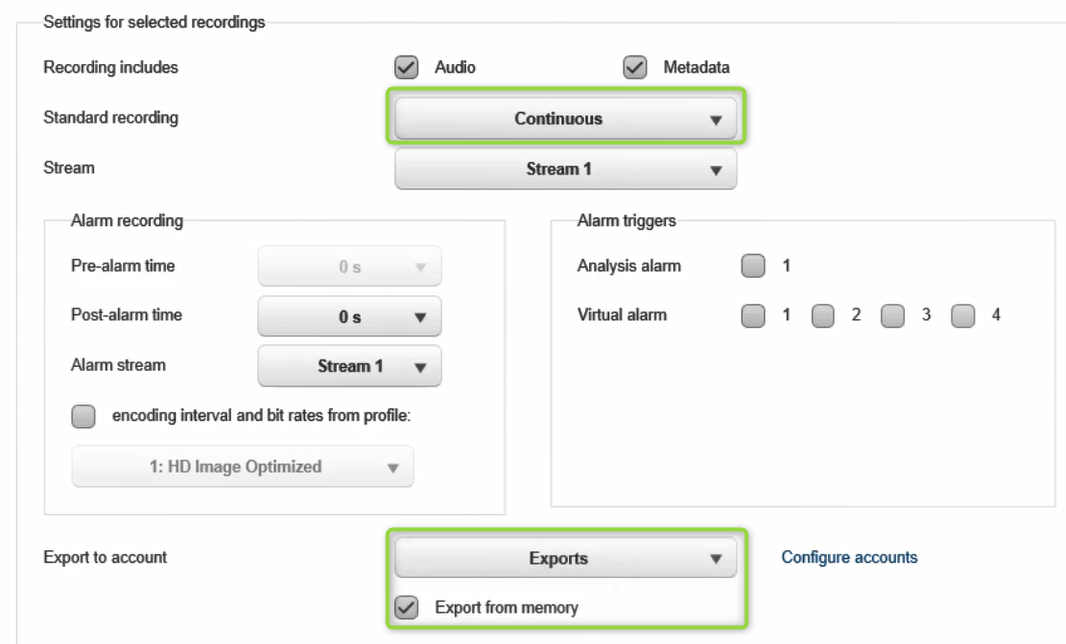Click the HD Image Optimized profile dropdown

coord(242,467)
